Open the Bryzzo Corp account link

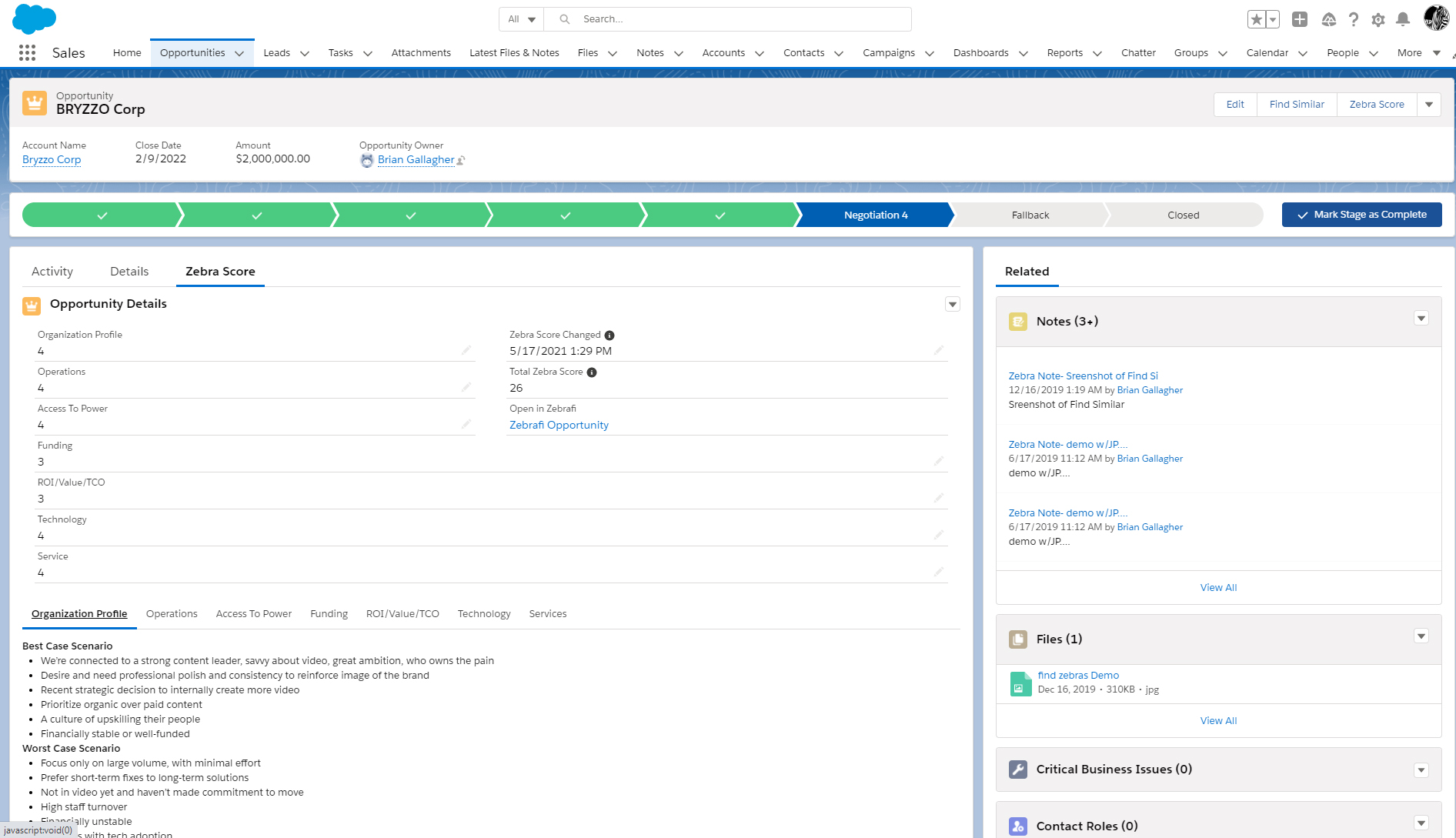pyautogui.click(x=52, y=159)
